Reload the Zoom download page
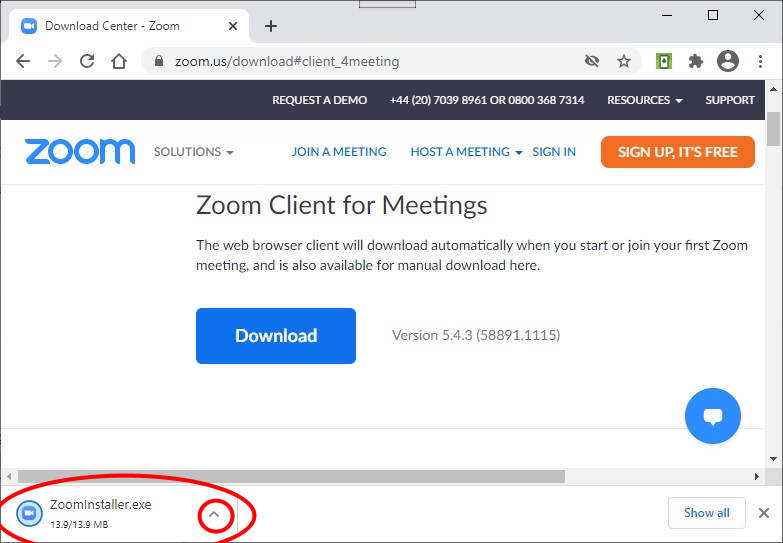 pyautogui.click(x=87, y=61)
